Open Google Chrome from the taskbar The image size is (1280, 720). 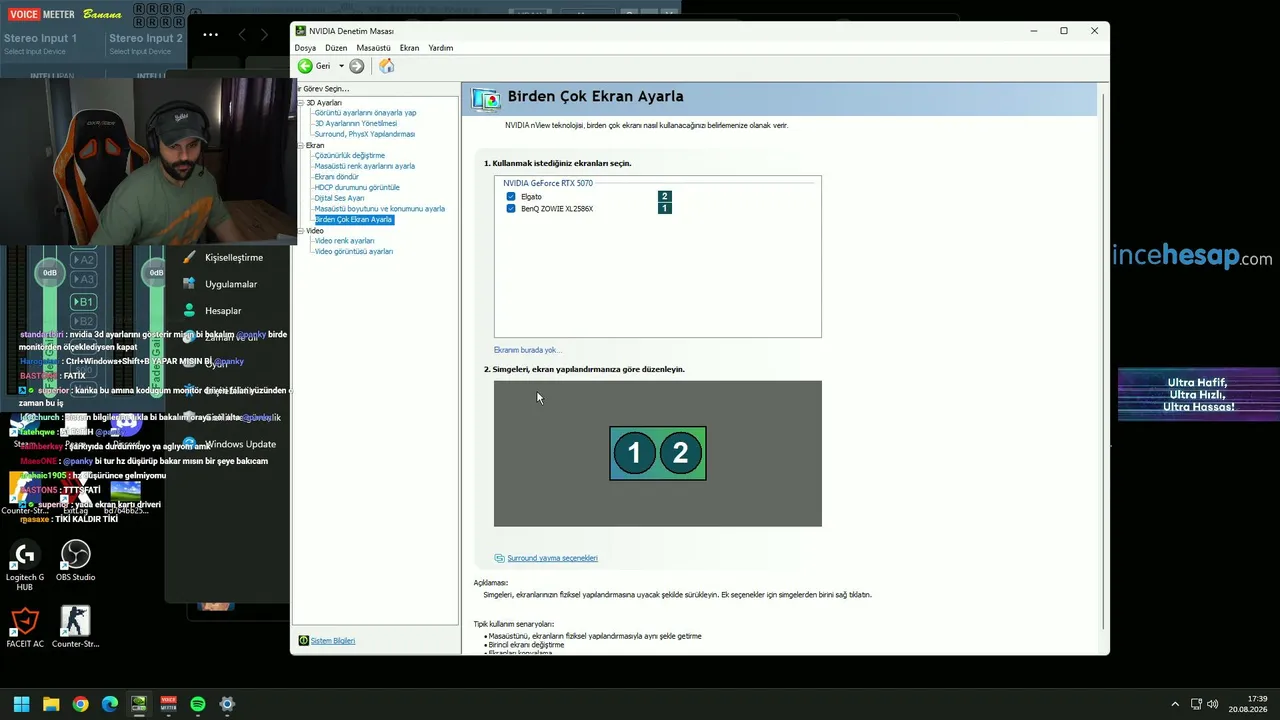80,704
